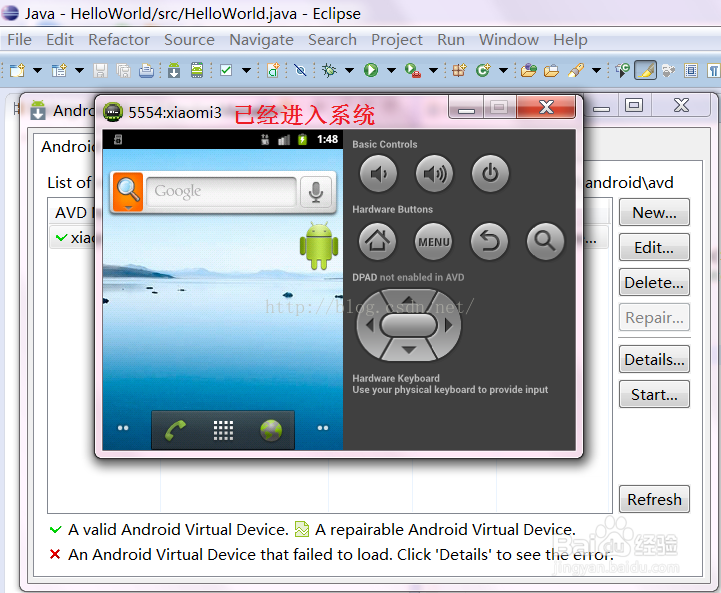Viewport: 721px width, 593px height.
Task: Click the emulator Search hardware button
Action: [545, 241]
